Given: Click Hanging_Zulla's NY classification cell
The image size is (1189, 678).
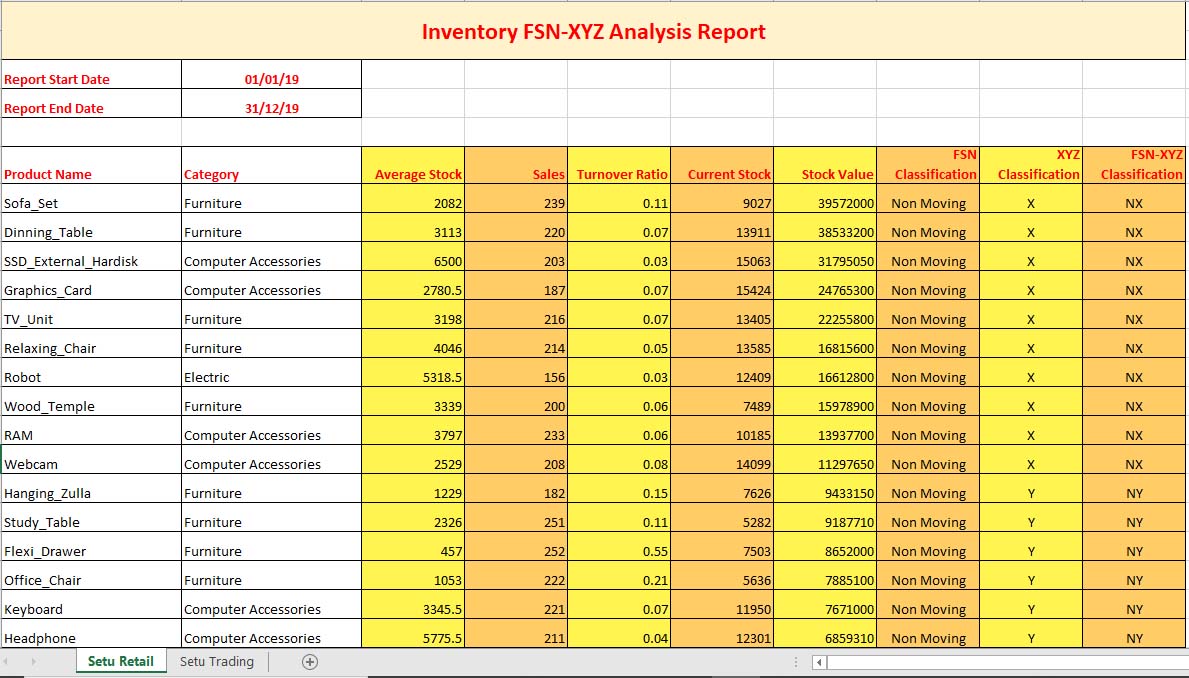Looking at the screenshot, I should click(x=1134, y=493).
